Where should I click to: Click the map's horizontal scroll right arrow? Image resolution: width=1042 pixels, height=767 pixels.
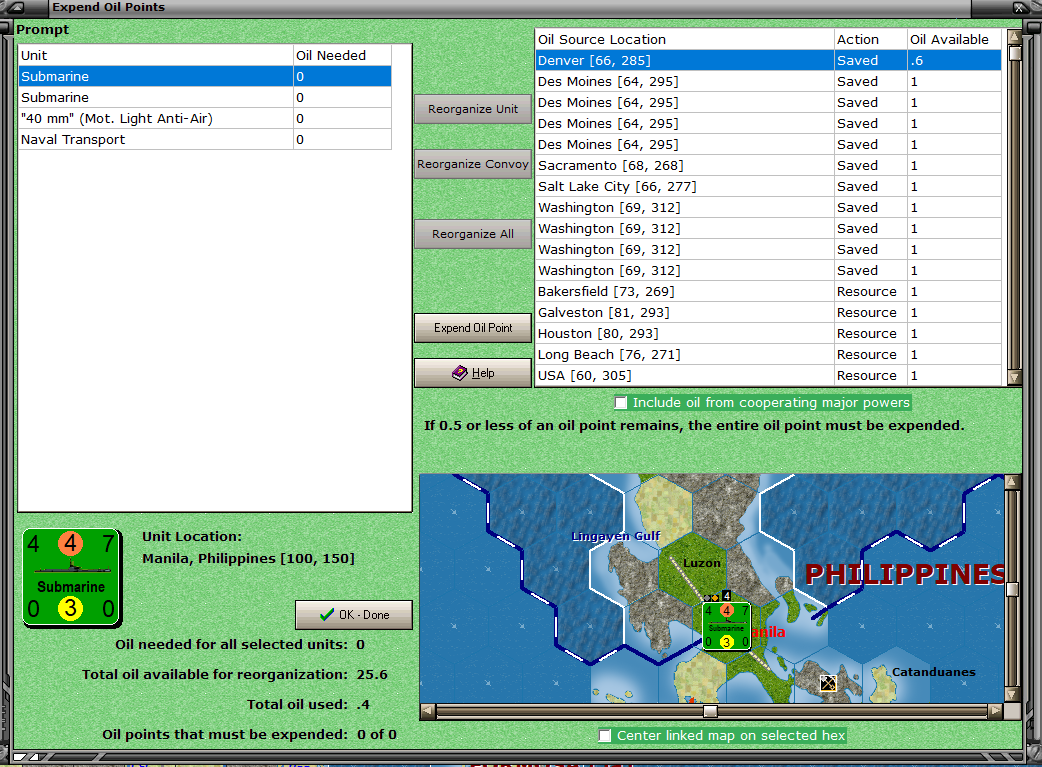click(x=995, y=711)
